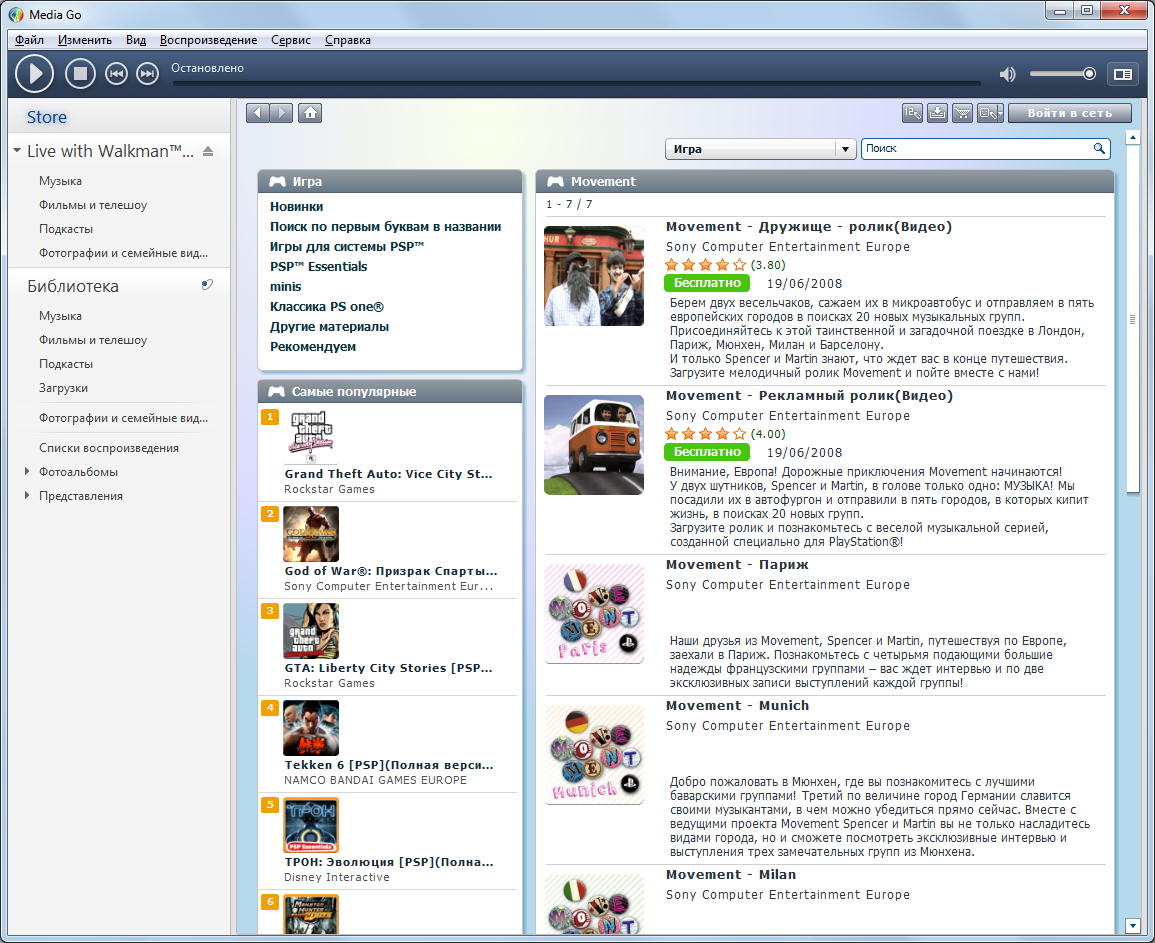Viewport: 1155px width, 943px height.
Task: Open the Классика PS one link
Action: pos(326,306)
